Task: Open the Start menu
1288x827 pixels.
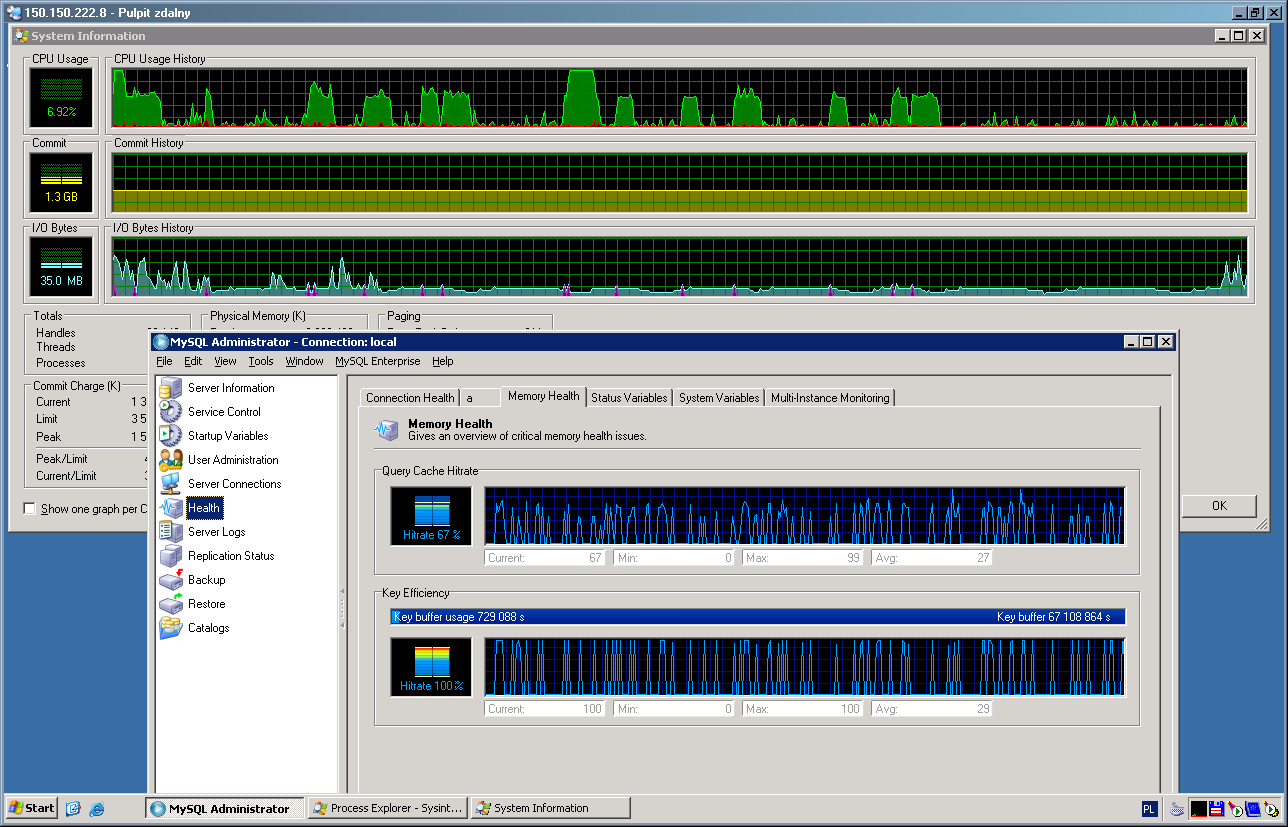Action: (32, 808)
